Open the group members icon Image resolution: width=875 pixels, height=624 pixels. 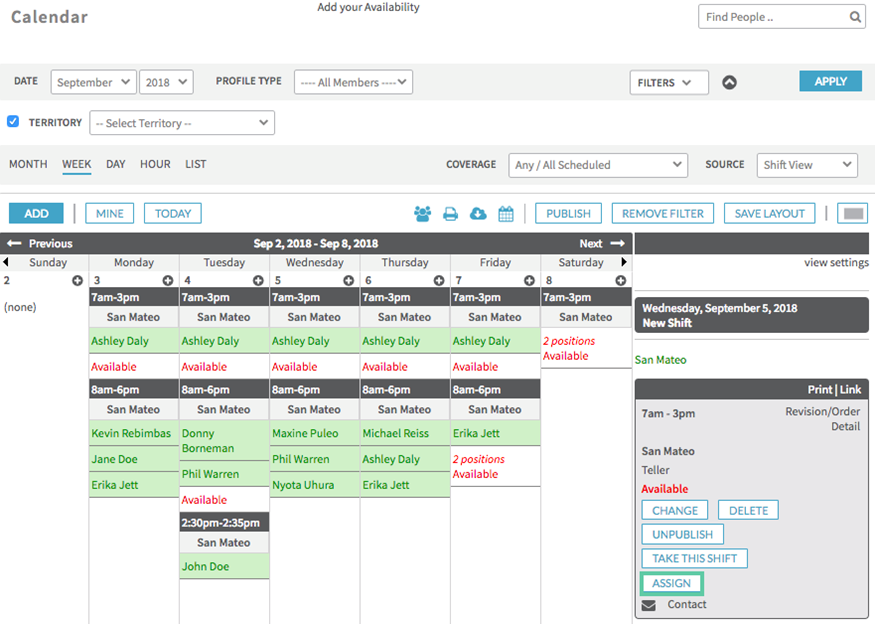pyautogui.click(x=422, y=214)
